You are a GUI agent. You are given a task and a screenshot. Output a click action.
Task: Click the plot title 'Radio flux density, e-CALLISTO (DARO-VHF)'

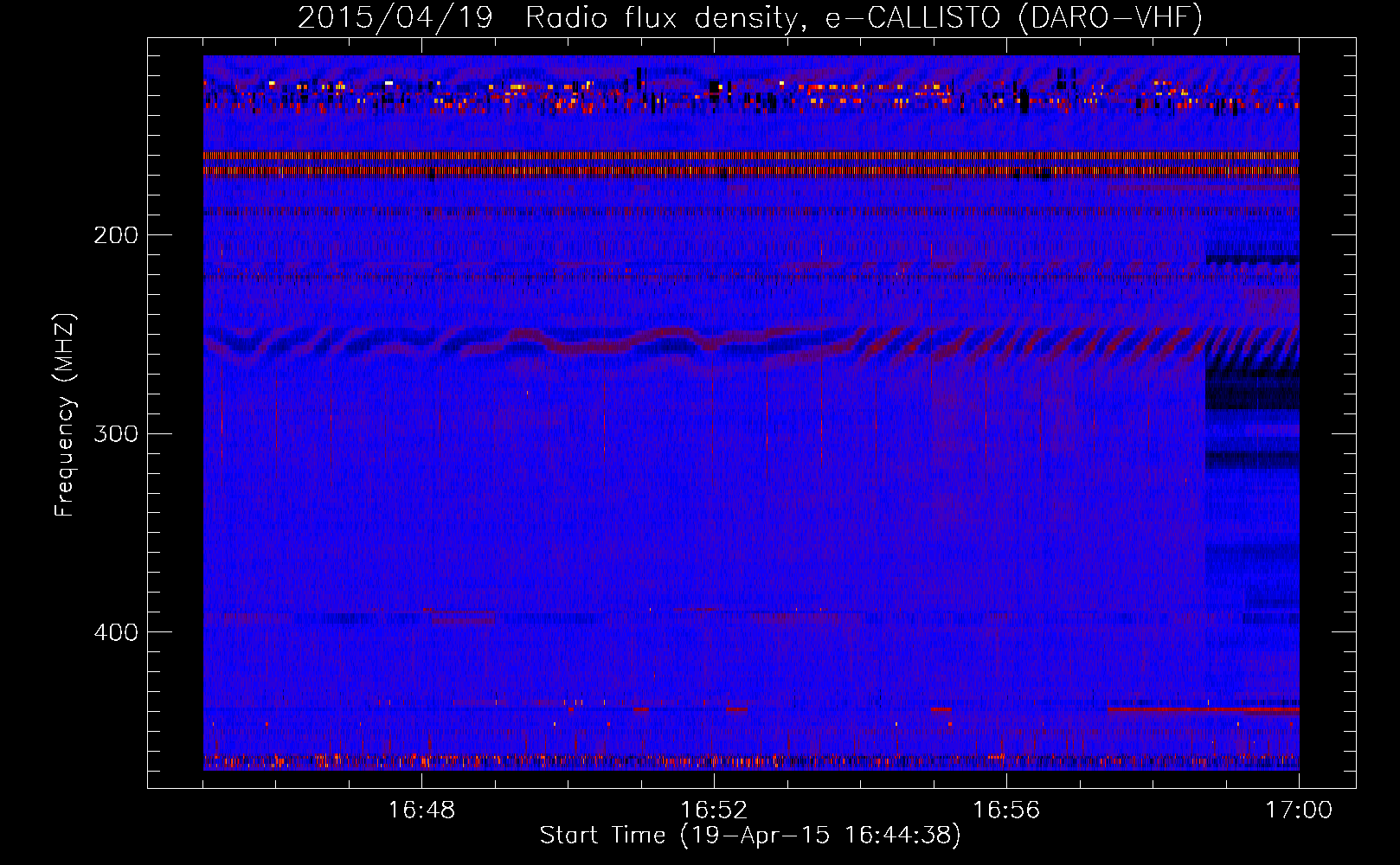pyautogui.click(x=864, y=17)
